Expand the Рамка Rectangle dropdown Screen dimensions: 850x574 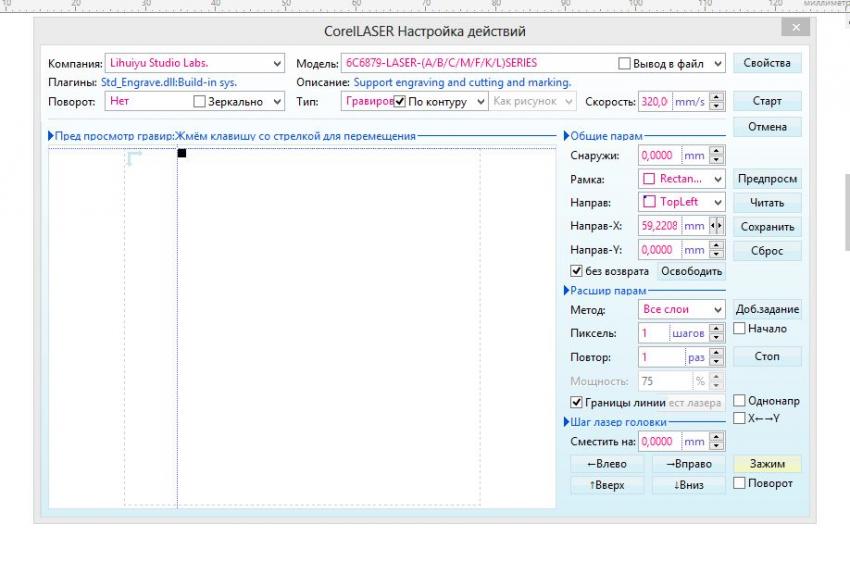click(717, 179)
